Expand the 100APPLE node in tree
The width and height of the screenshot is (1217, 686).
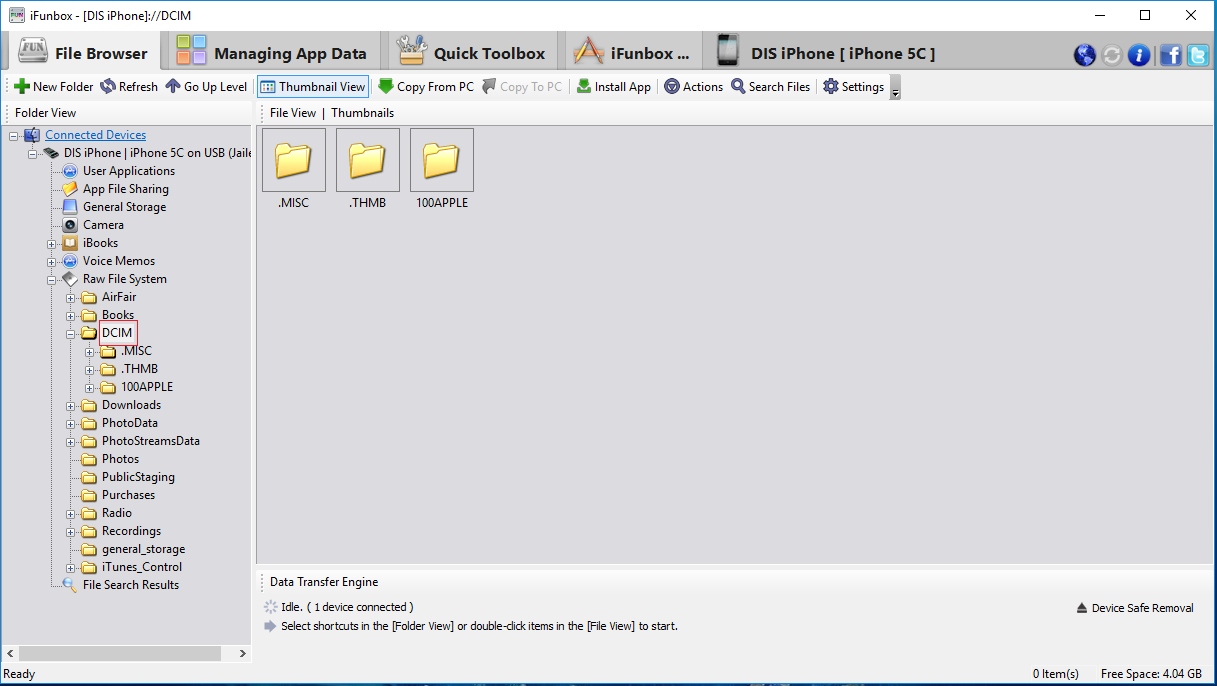[x=90, y=387]
